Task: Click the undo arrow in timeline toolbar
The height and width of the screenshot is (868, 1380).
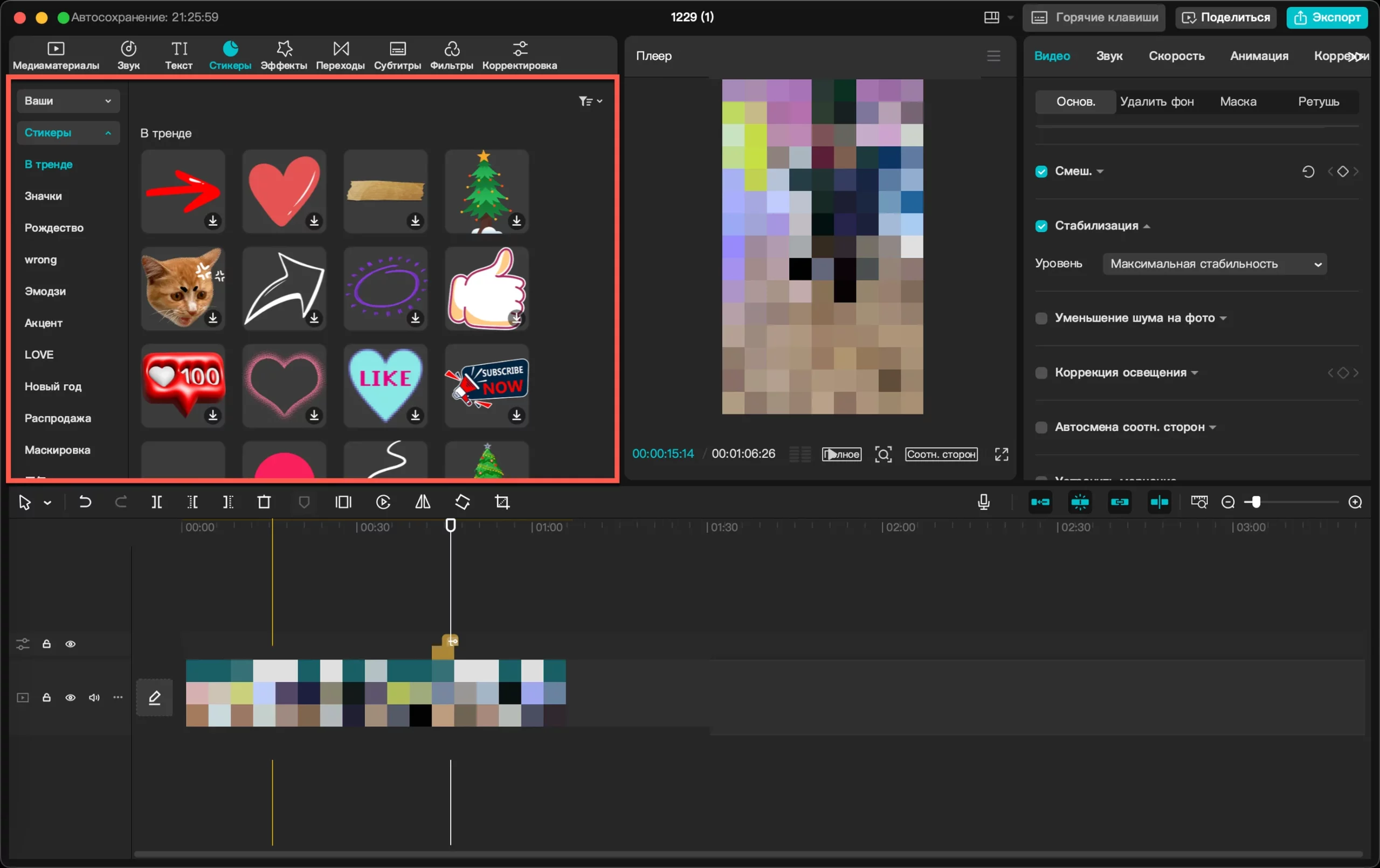Action: pos(85,503)
